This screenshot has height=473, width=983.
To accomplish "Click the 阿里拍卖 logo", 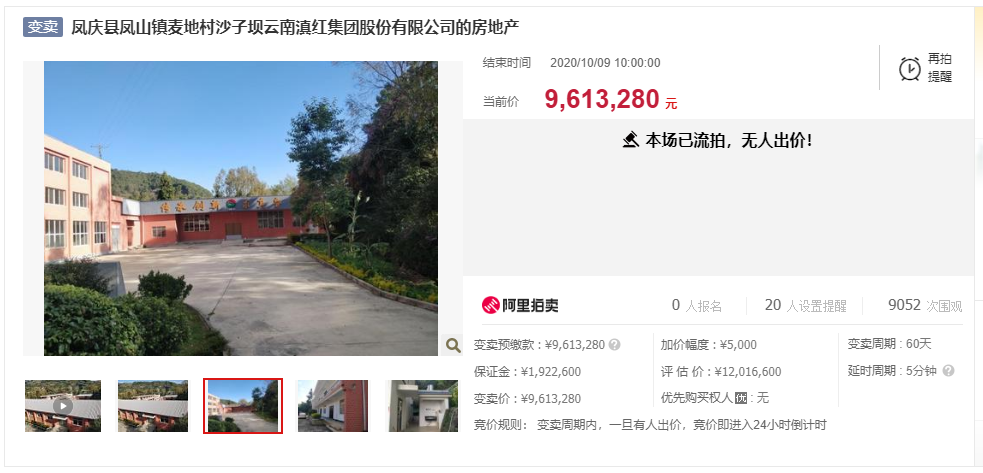I will [x=520, y=305].
